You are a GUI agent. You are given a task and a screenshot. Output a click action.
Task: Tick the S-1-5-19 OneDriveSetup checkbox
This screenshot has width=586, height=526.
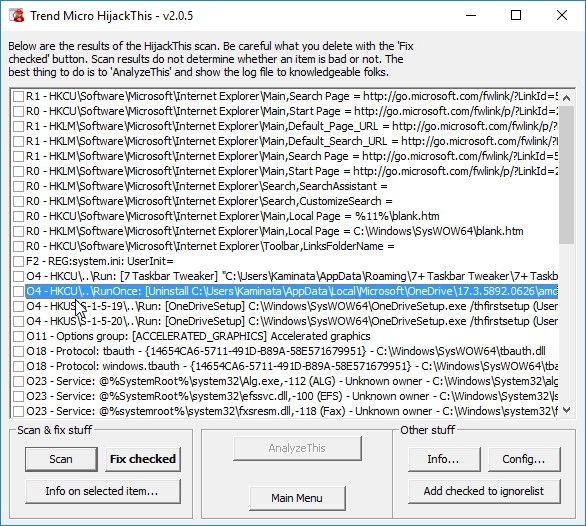click(18, 306)
